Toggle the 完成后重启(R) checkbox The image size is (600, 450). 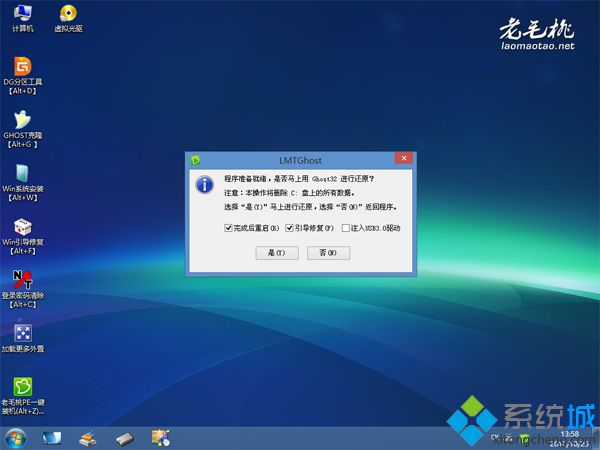228,228
